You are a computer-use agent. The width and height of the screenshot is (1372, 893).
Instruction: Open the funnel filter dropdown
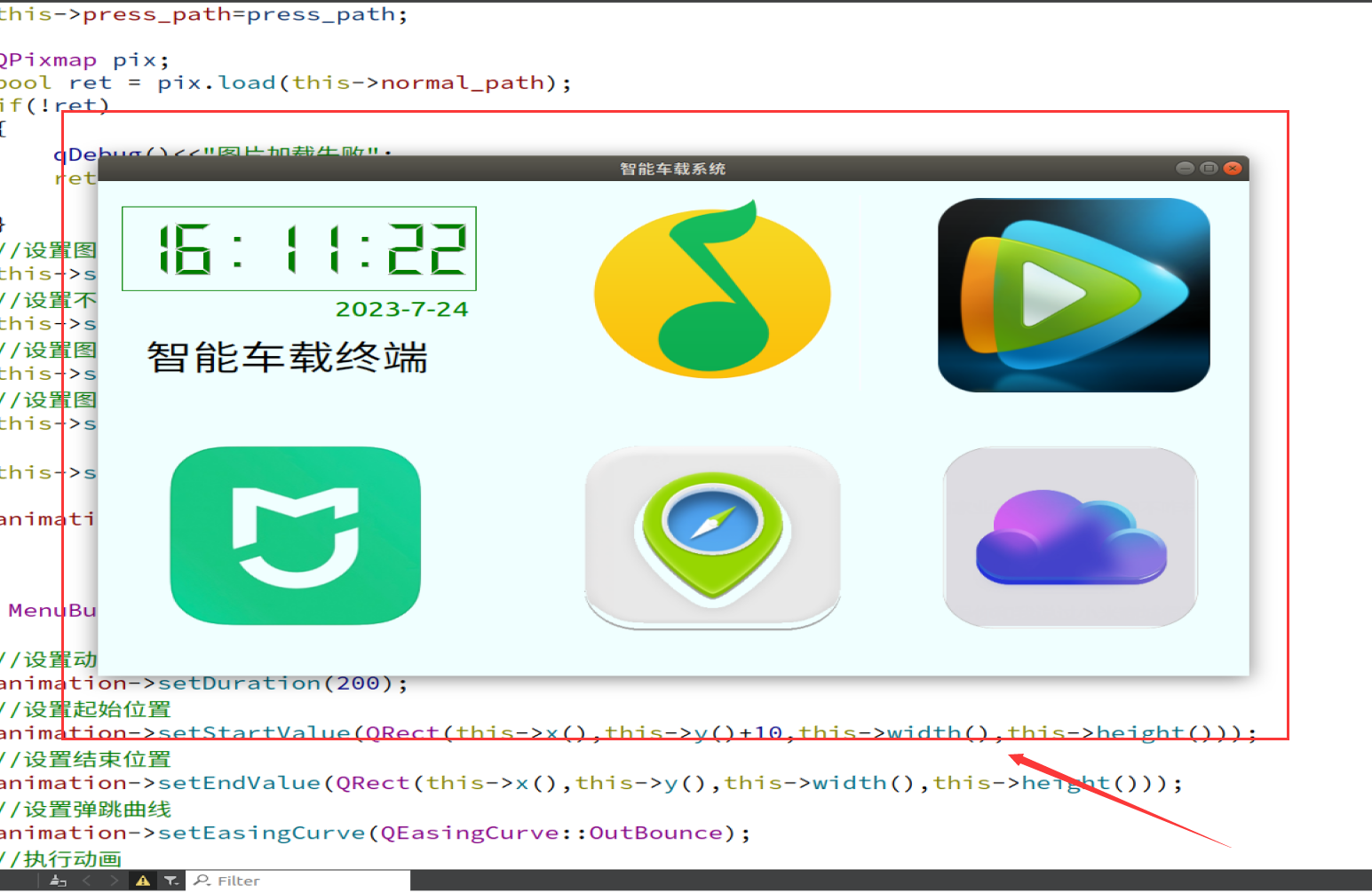point(171,881)
